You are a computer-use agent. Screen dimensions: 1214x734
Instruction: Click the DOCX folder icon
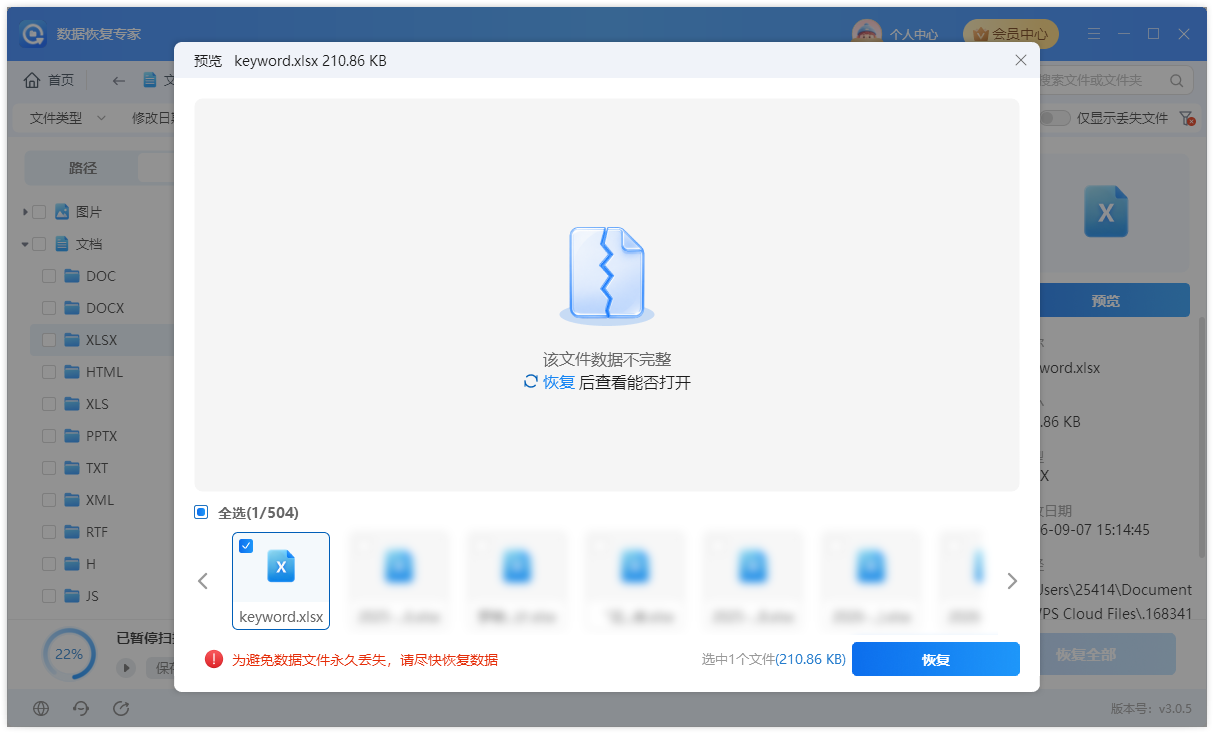71,308
